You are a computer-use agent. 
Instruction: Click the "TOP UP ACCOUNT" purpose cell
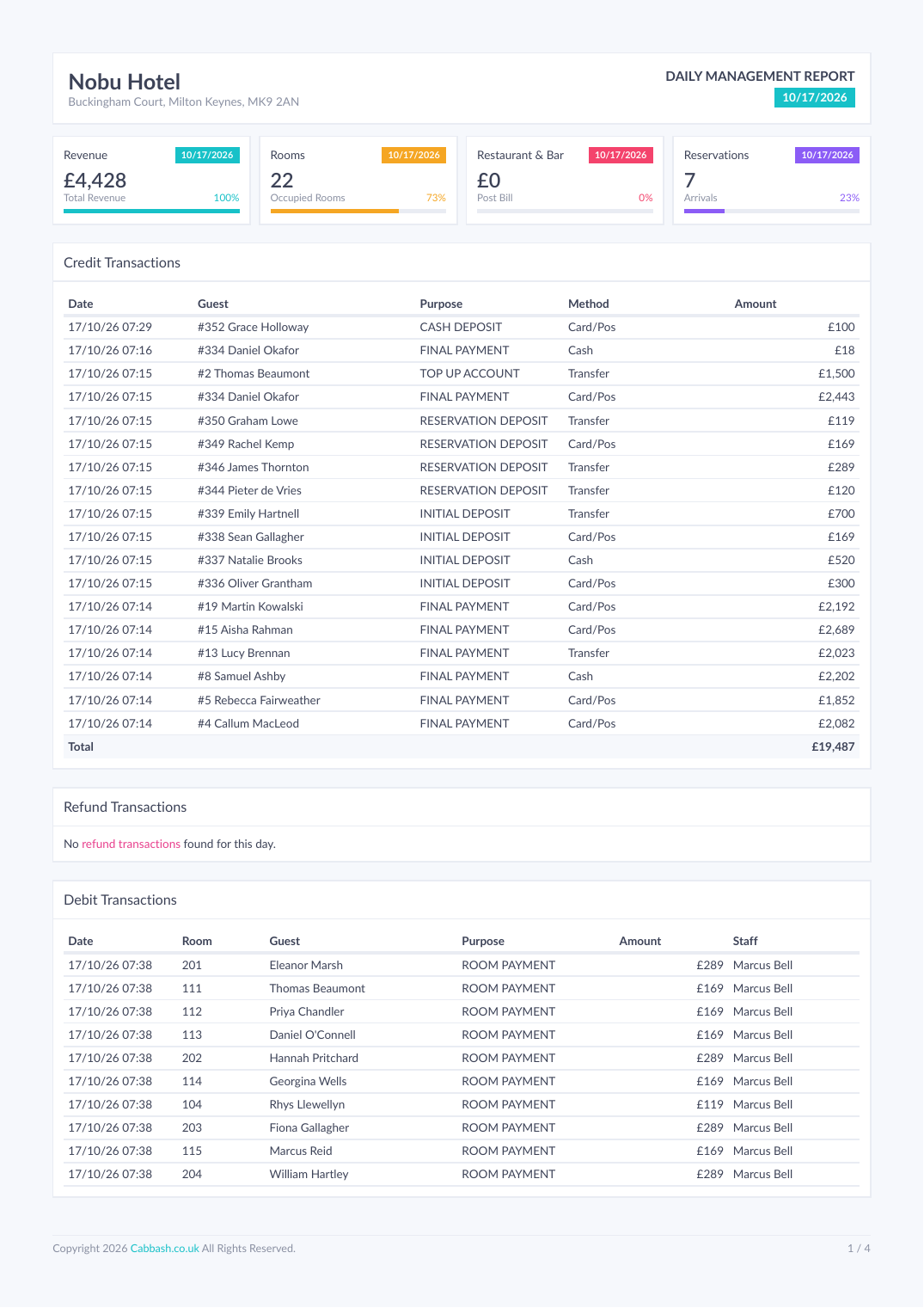[x=469, y=374]
